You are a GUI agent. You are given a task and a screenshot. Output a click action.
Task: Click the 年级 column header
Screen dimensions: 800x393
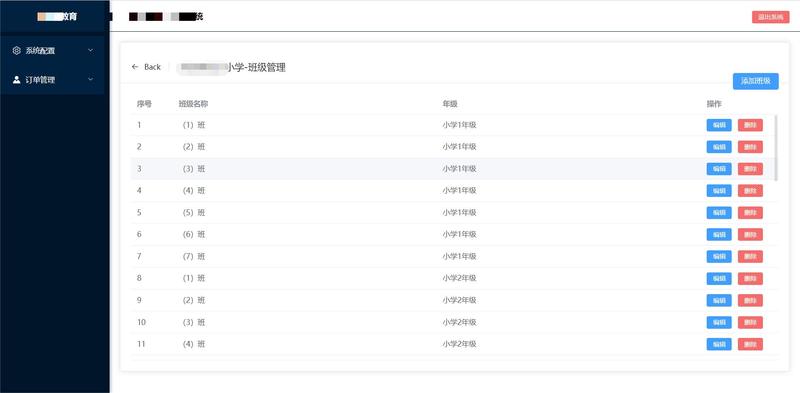click(450, 104)
